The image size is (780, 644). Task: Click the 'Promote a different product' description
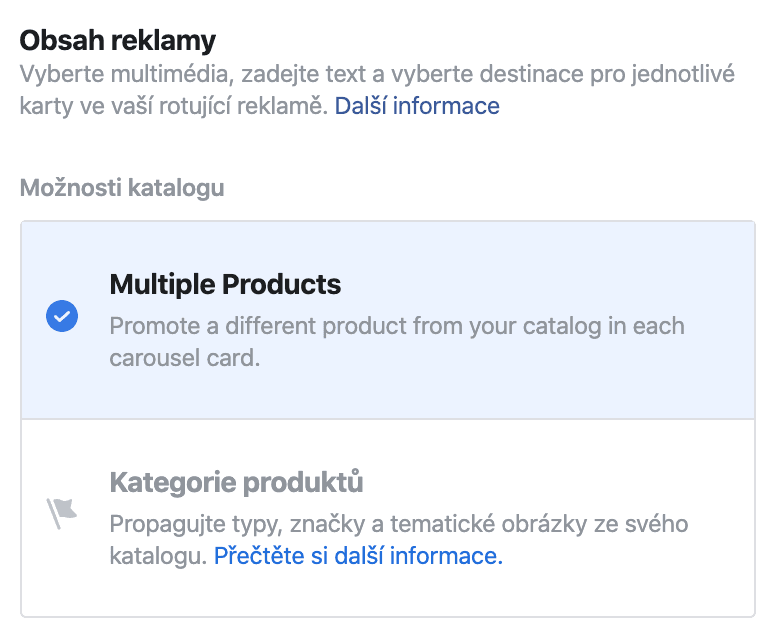coord(396,326)
